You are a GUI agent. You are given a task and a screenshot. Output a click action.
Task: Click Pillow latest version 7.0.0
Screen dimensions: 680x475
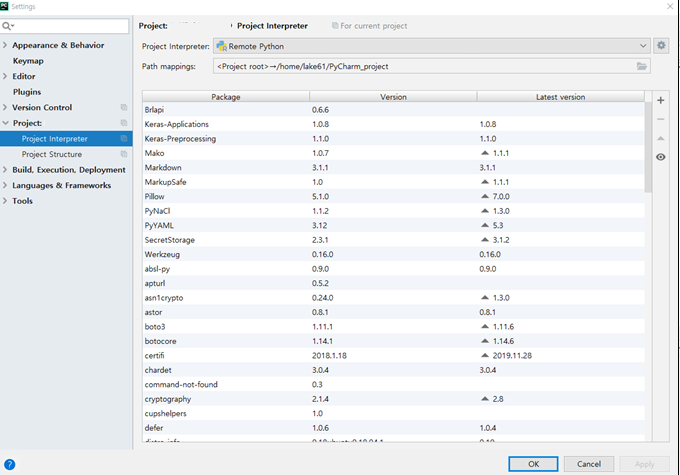[x=501, y=197]
